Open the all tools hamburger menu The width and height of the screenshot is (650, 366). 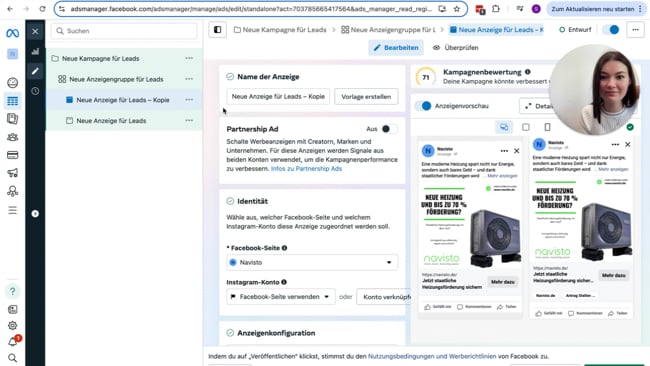click(x=12, y=210)
